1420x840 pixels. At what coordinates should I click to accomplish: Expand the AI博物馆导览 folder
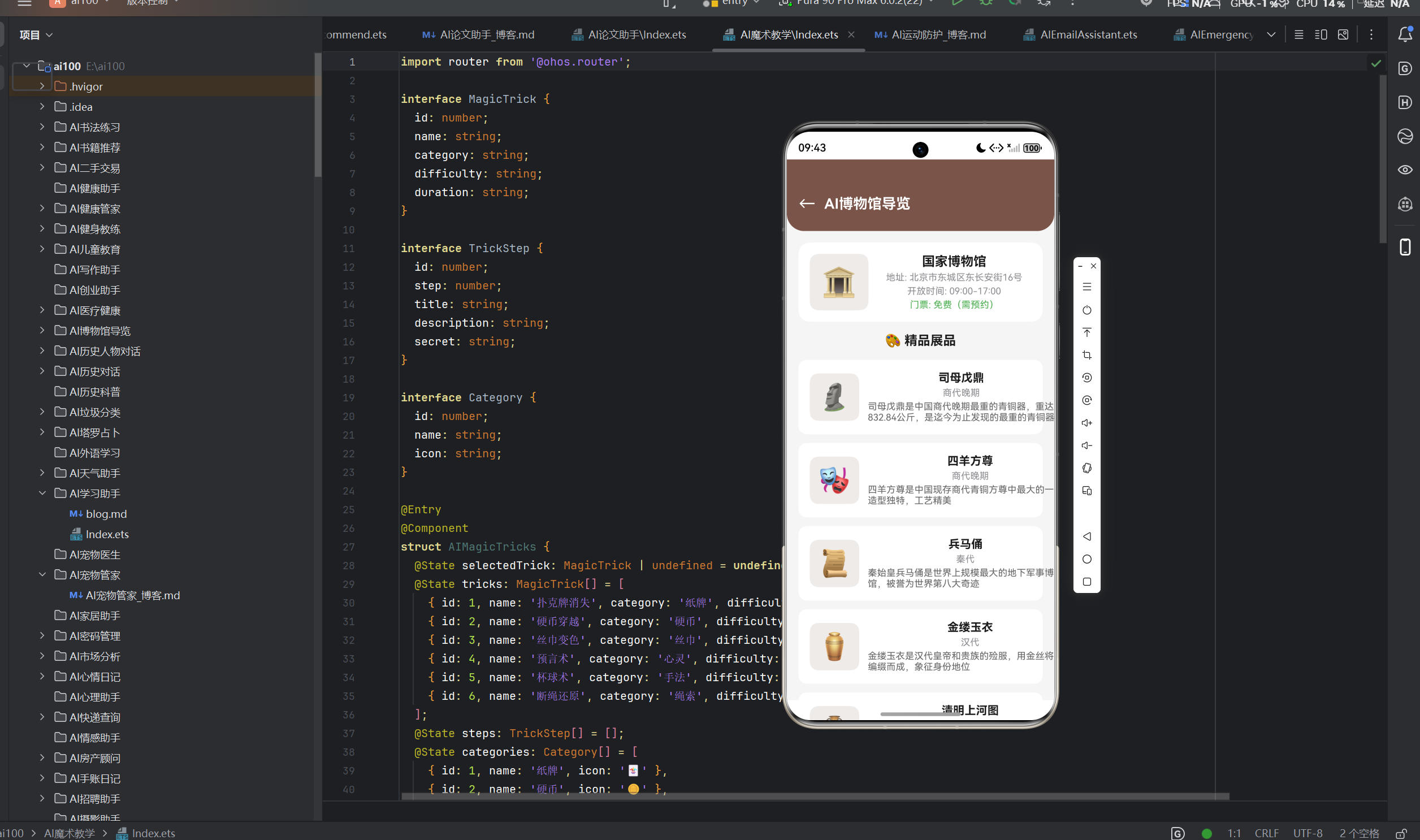[42, 331]
